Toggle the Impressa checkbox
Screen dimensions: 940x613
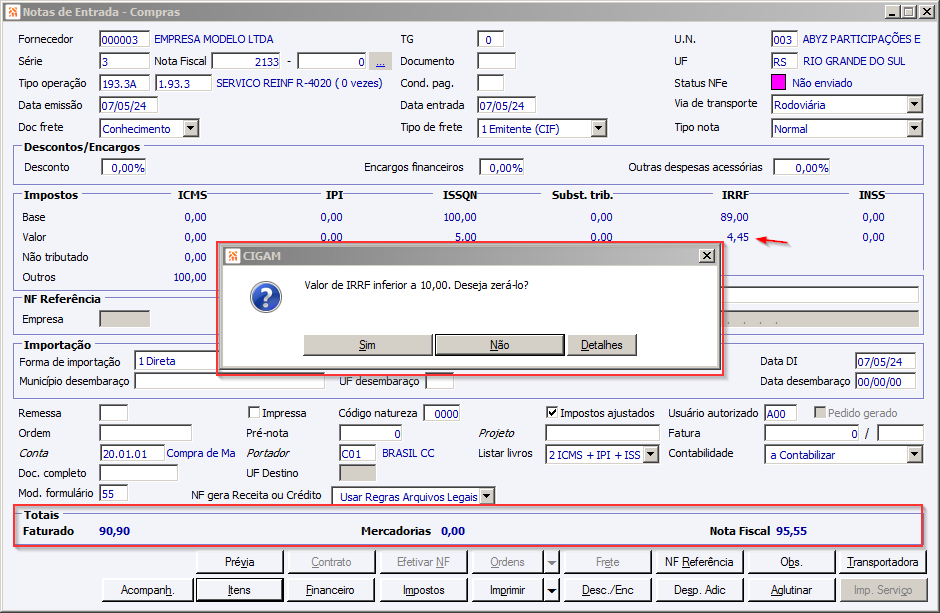pos(254,412)
